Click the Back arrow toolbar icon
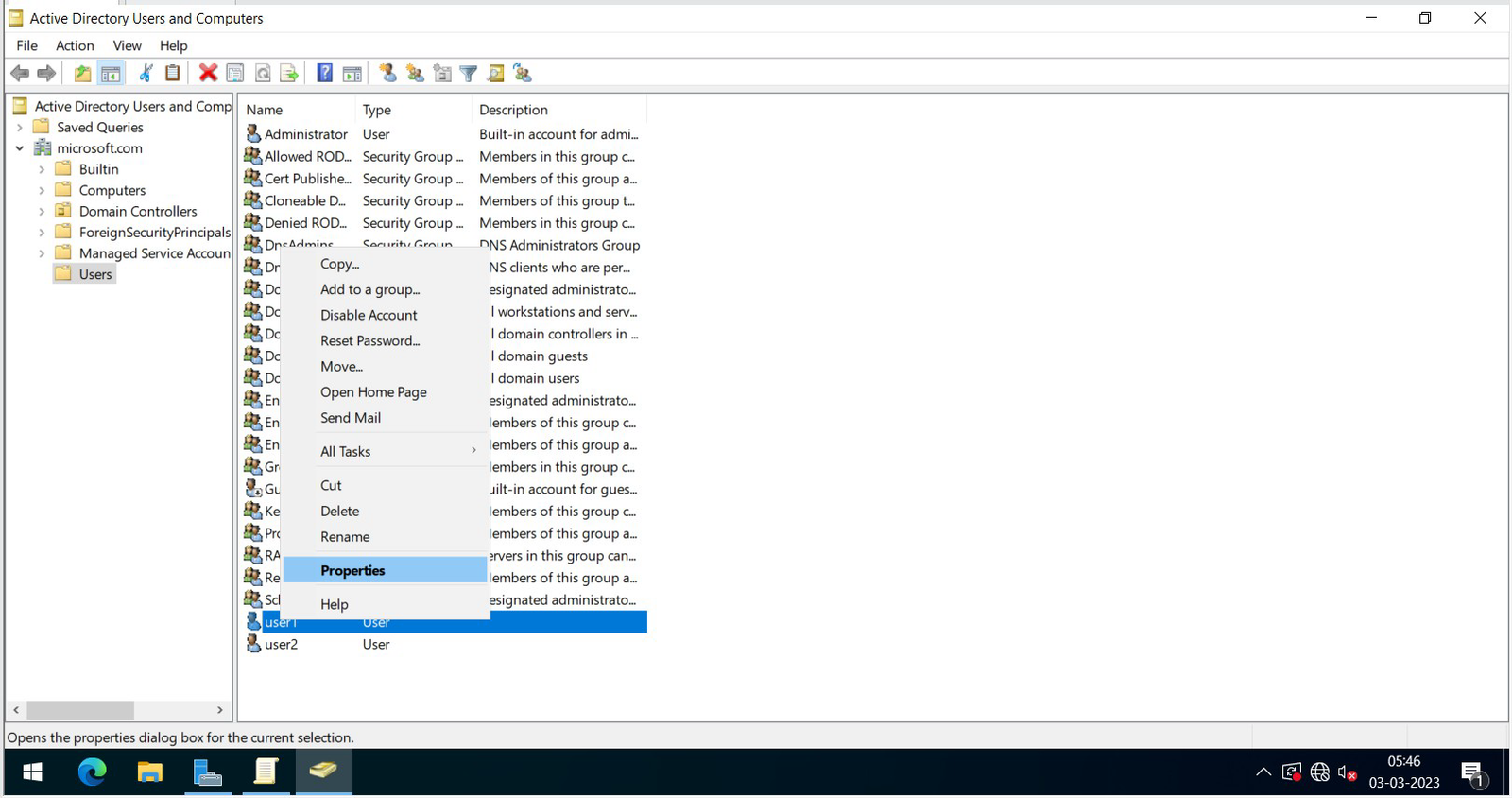 pos(20,73)
